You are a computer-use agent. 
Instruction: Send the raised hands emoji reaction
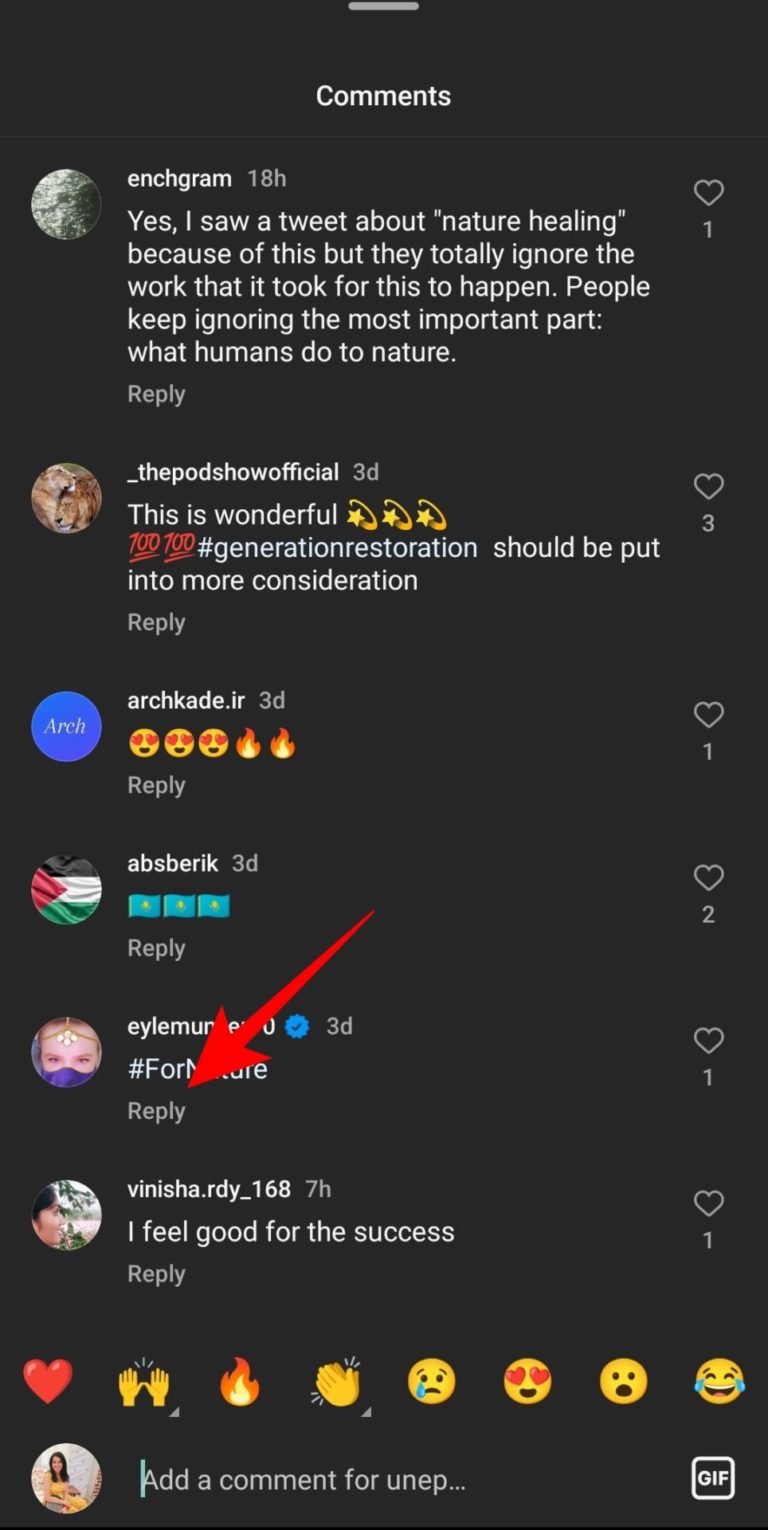(x=144, y=1382)
